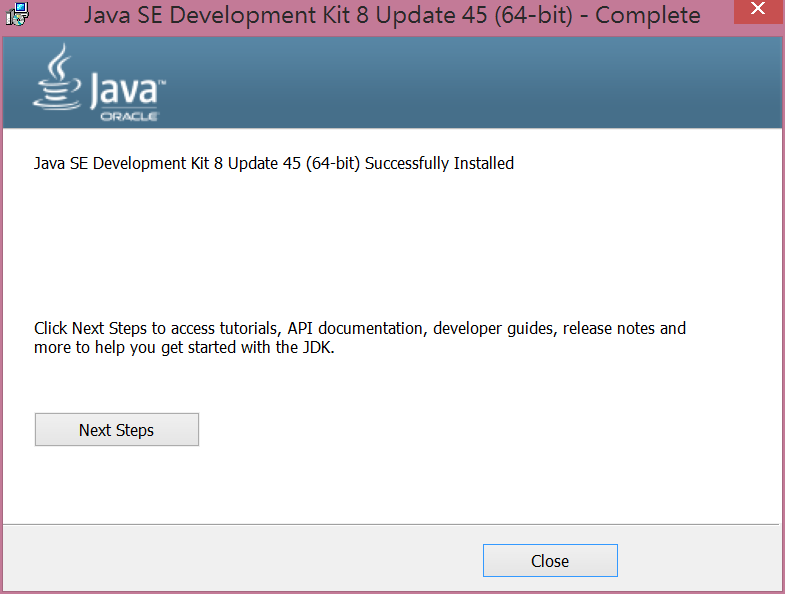Image resolution: width=785 pixels, height=594 pixels.
Task: Click the gray footer area left of Close
Action: click(x=240, y=560)
